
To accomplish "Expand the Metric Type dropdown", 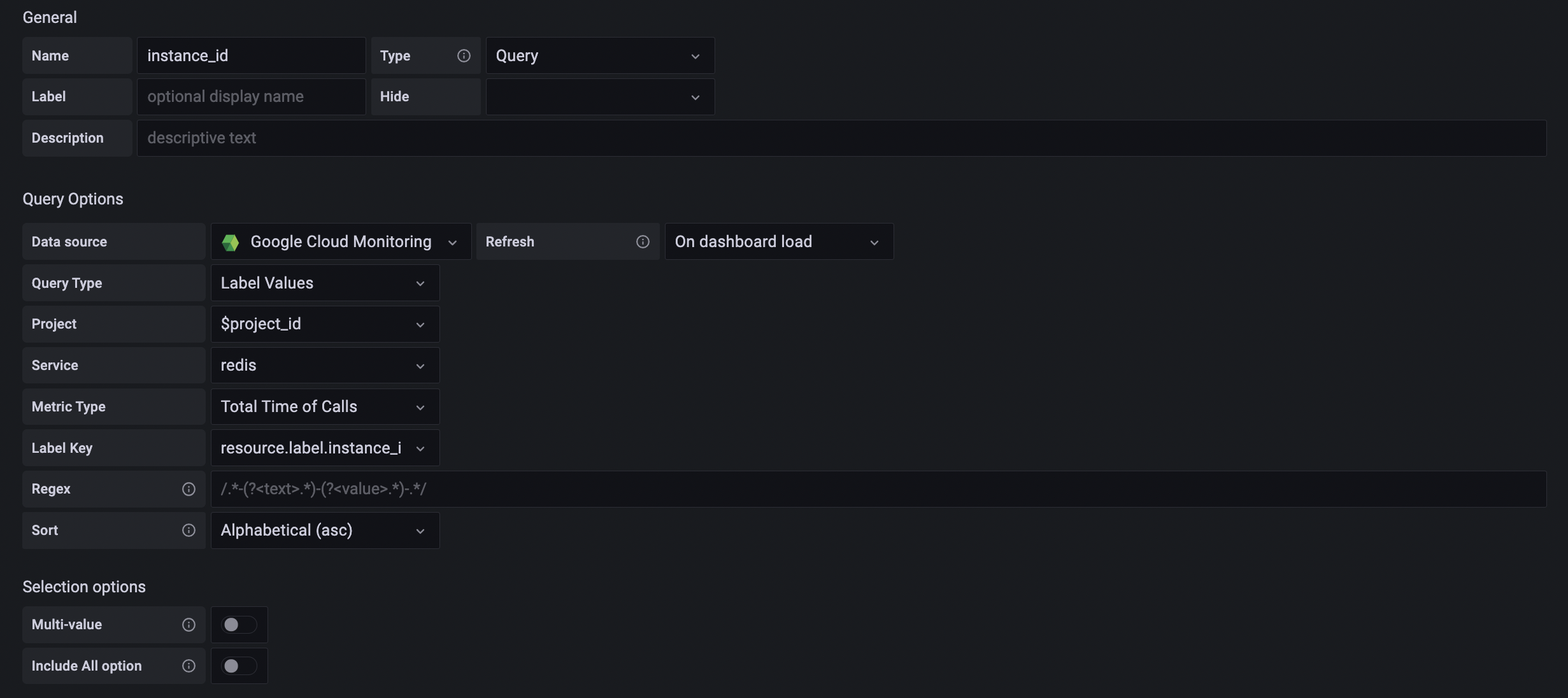I will pos(324,406).
